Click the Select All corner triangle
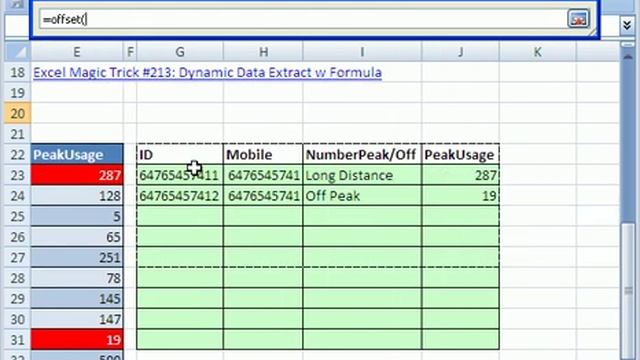Viewport: 640px width, 360px height. 17,52
